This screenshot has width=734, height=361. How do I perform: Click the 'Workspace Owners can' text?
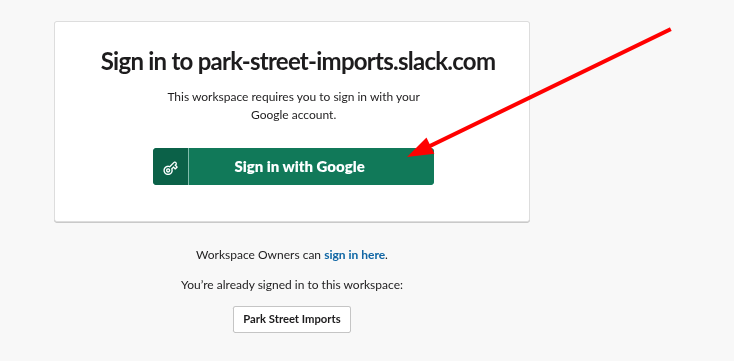coord(258,255)
